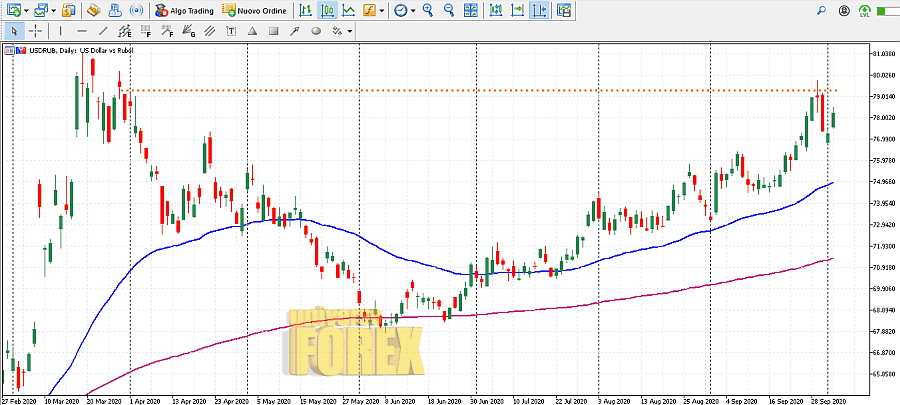Expand the timeframe clock dropdown

click(412, 10)
